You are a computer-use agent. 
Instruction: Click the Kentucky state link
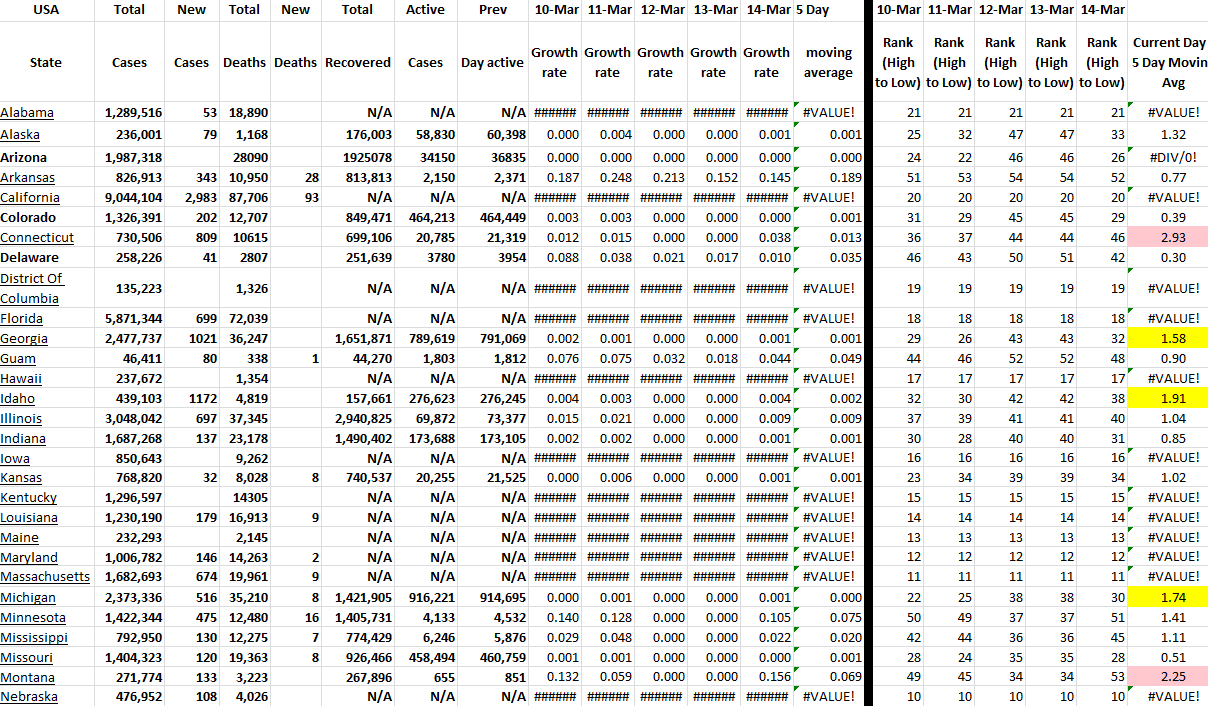[29, 498]
